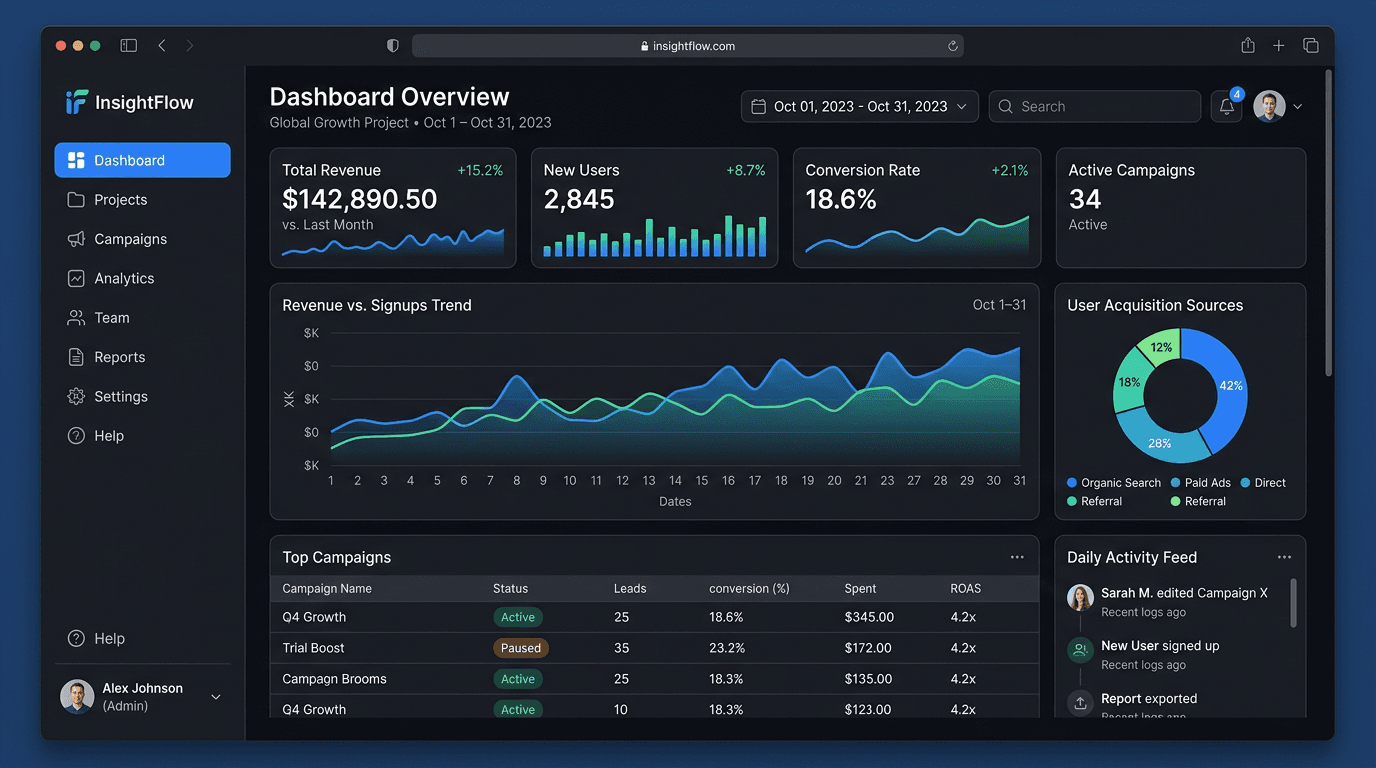Open Settings via the gear icon
This screenshot has width=1376, height=768.
(75, 396)
